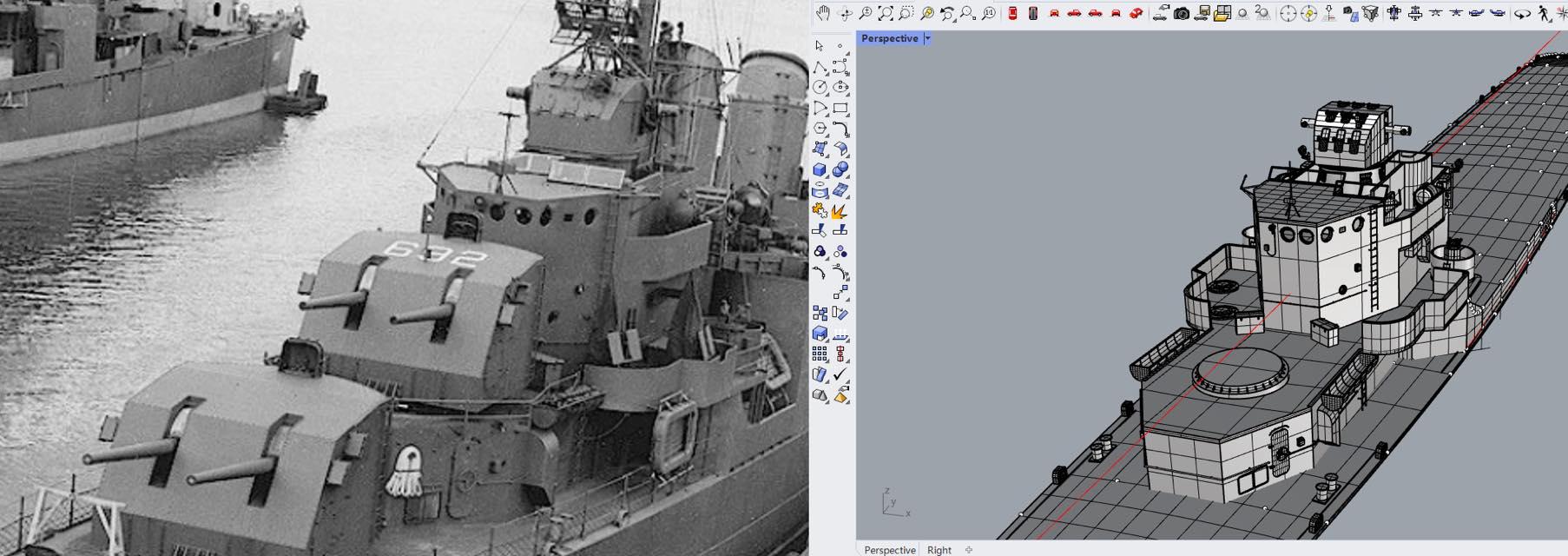
Task: Pick the Rectangle tool
Action: coord(840,109)
